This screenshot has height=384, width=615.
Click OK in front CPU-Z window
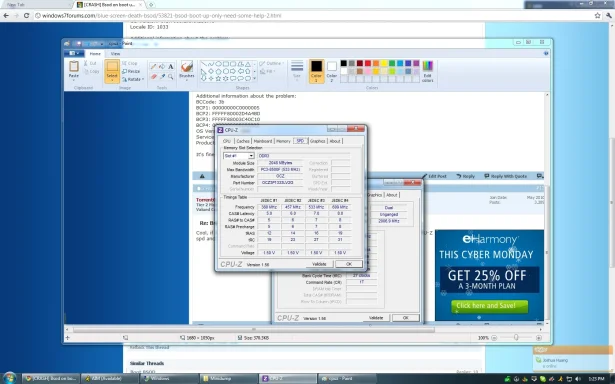(x=349, y=264)
